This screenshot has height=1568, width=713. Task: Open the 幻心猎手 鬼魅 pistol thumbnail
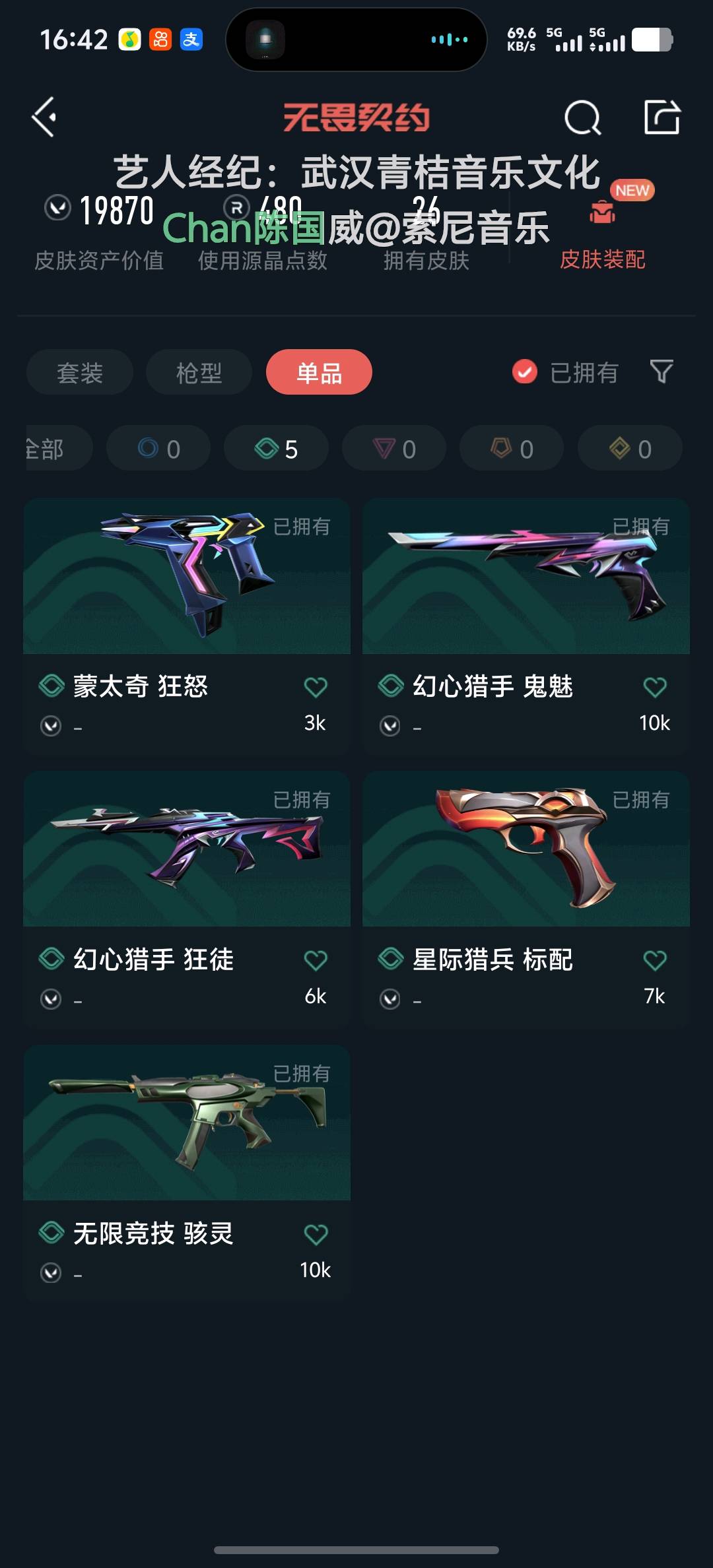point(526,576)
